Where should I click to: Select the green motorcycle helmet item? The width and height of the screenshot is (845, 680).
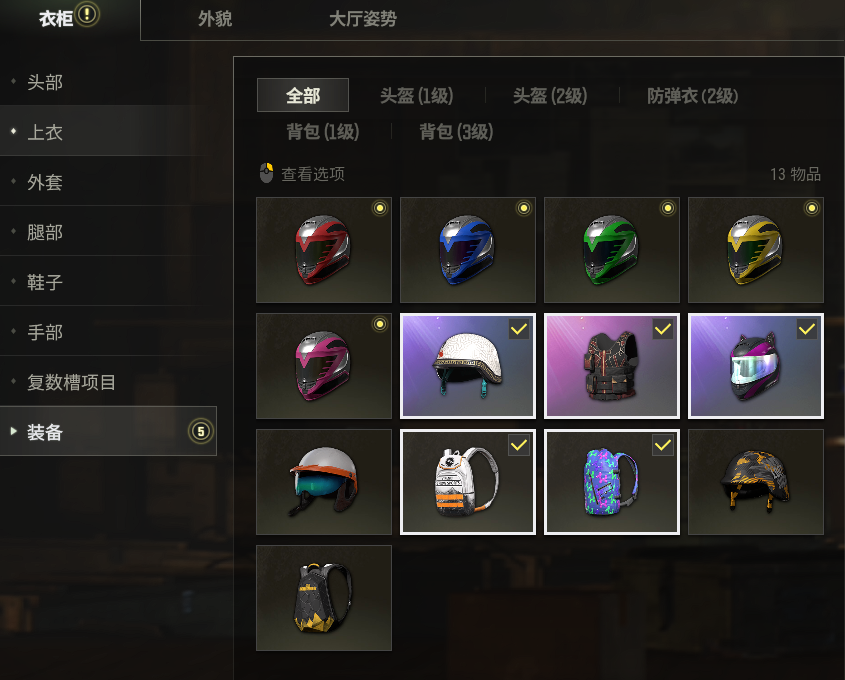click(x=612, y=250)
